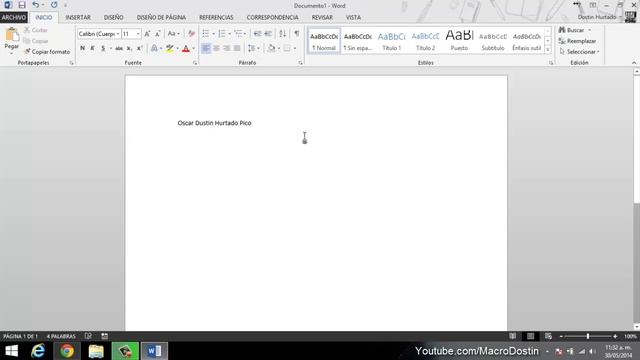640x360 pixels.
Task: Open the Párrafo dialog launcher
Action: pyautogui.click(x=300, y=63)
